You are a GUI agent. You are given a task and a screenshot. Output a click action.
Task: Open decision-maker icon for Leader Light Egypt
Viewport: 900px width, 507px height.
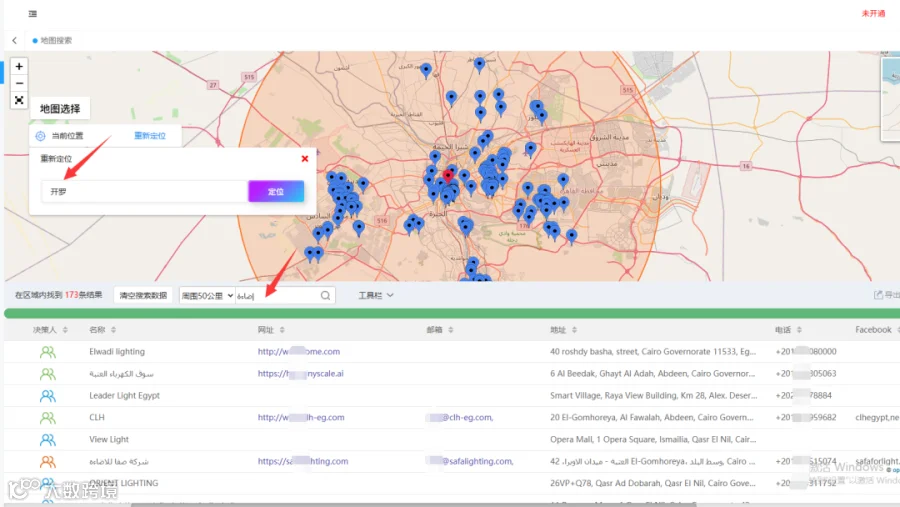pyautogui.click(x=48, y=396)
